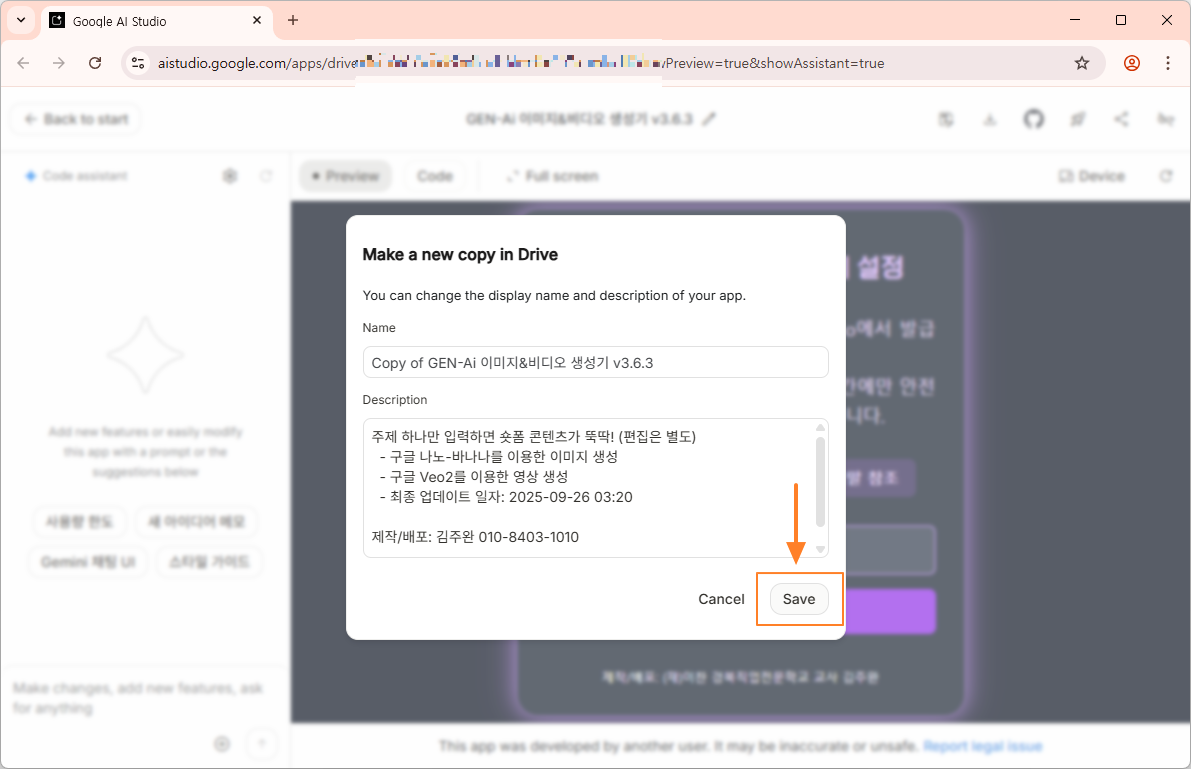Screen dimensions: 1191x769
Task: Click the 'Make a new copy in Drive' heading
Action: click(x=460, y=255)
